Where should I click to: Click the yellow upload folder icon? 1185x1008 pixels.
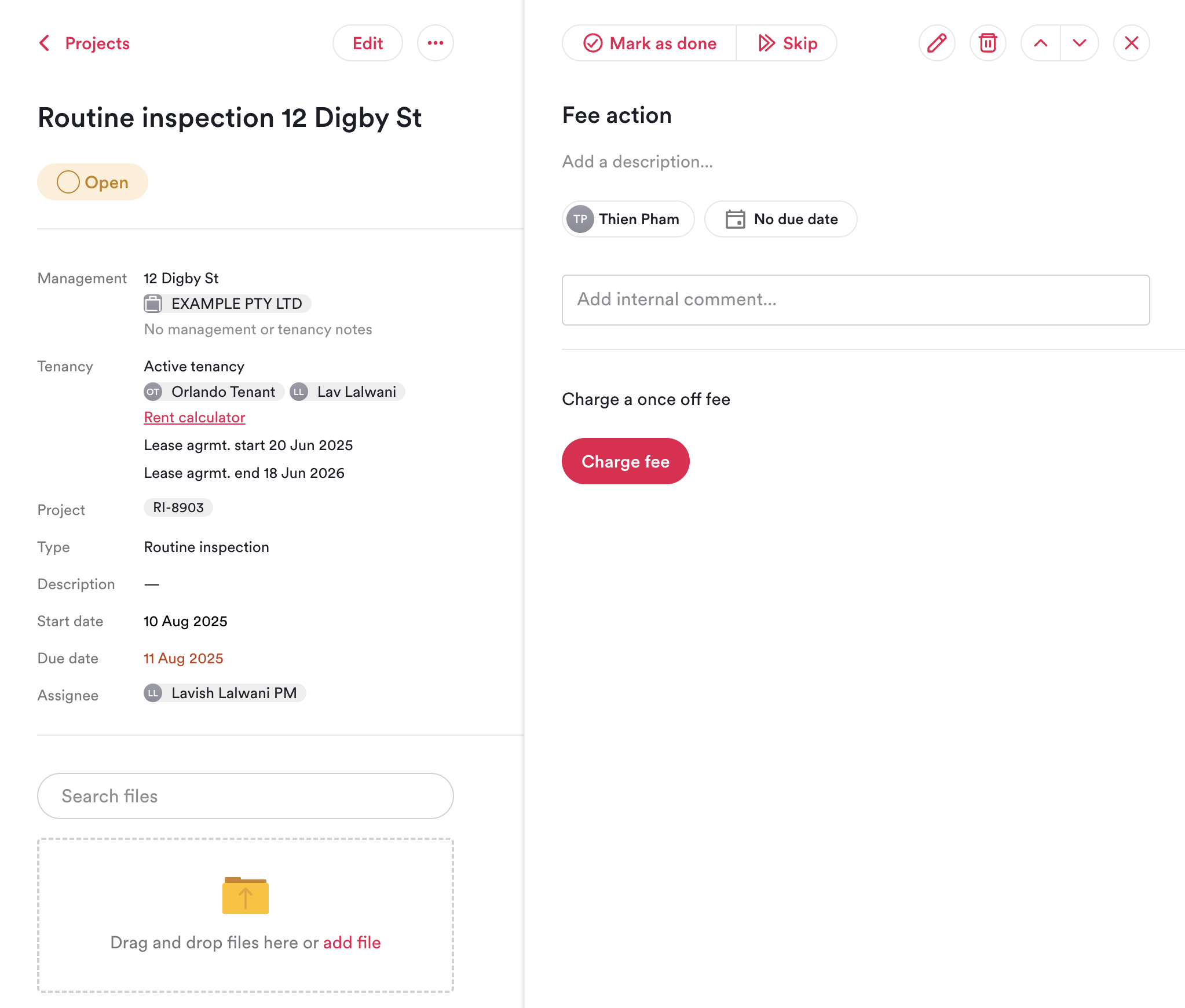click(x=246, y=896)
